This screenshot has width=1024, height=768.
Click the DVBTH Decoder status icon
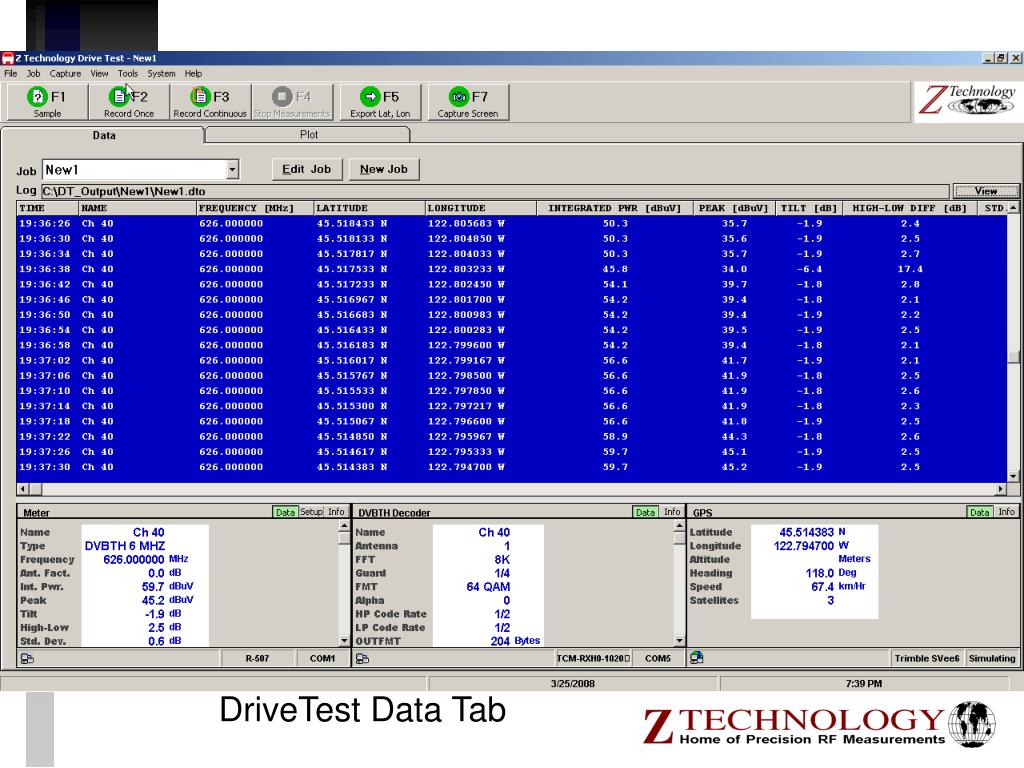click(x=362, y=658)
